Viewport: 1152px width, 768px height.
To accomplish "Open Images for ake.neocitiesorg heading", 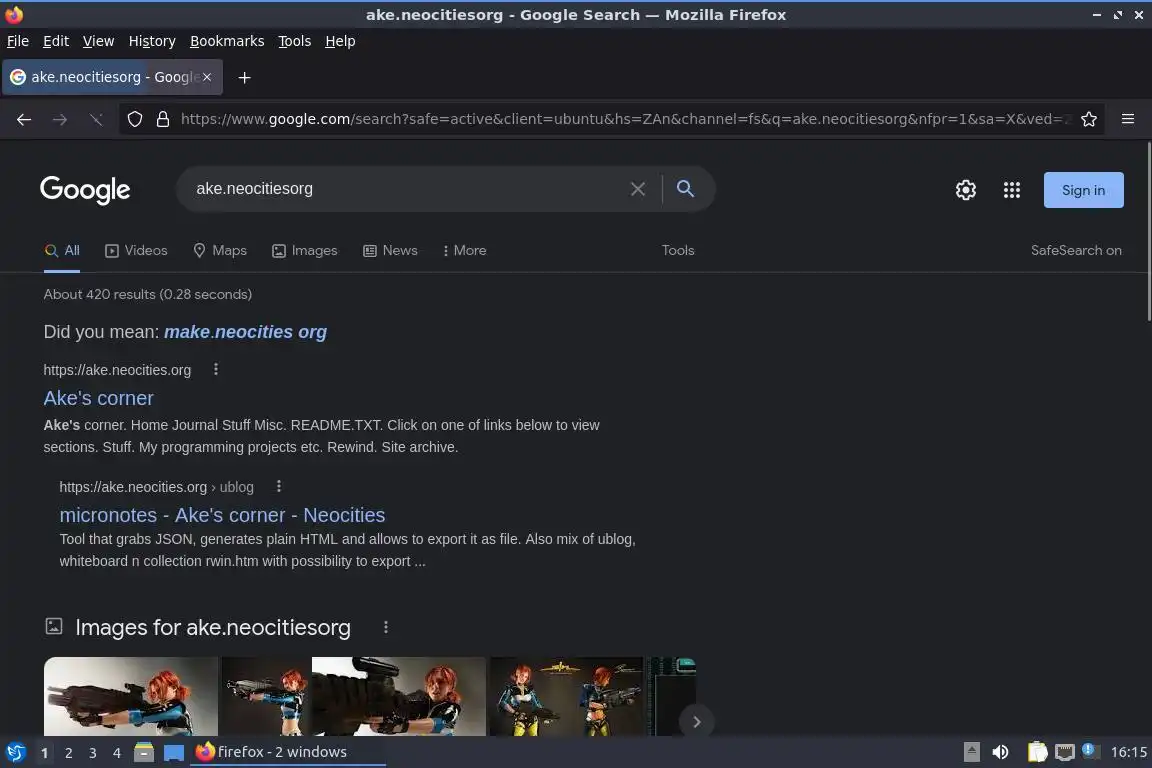I will 212,628.
